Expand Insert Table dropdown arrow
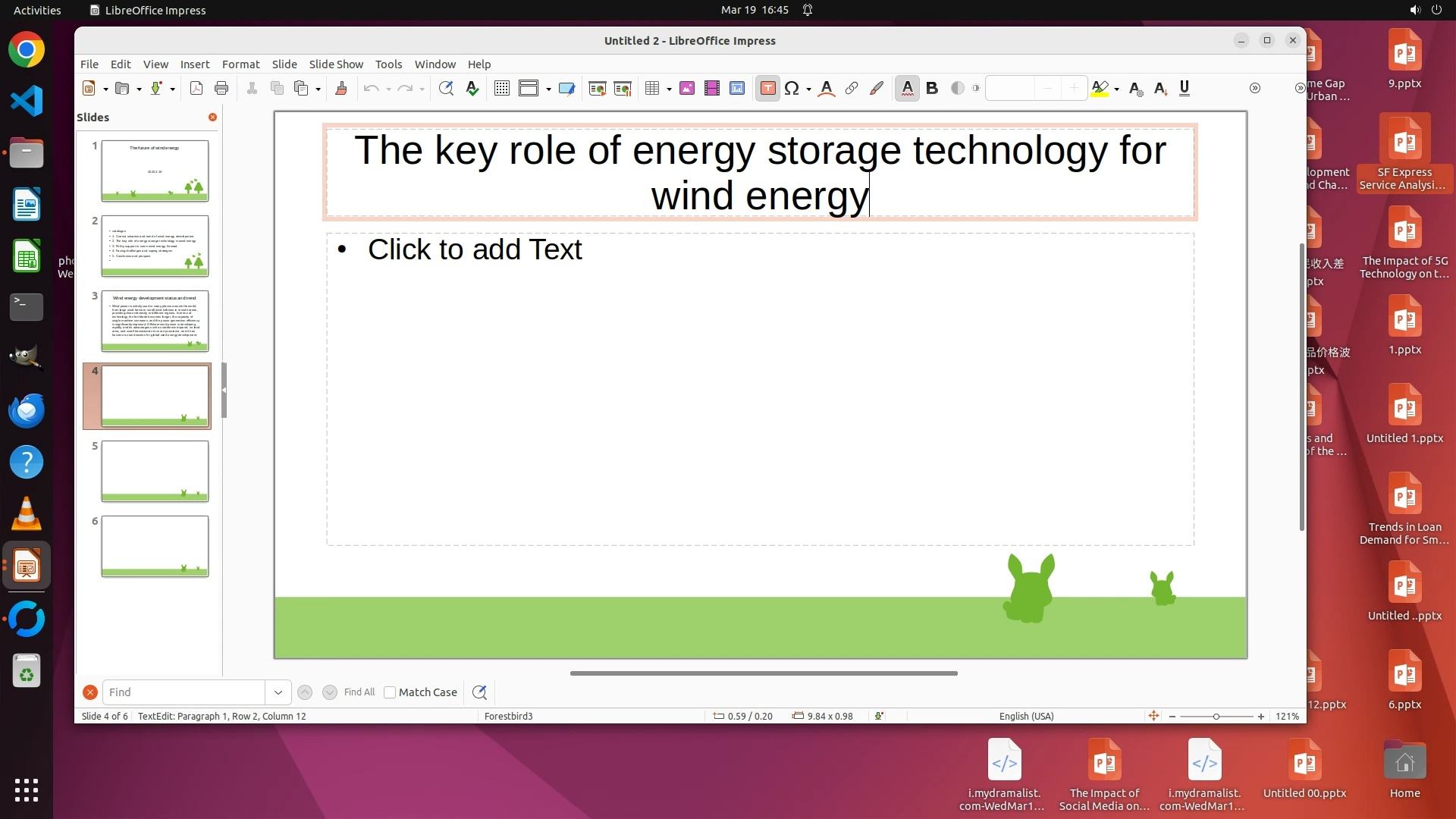This screenshot has width=1456, height=819. pyautogui.click(x=669, y=89)
